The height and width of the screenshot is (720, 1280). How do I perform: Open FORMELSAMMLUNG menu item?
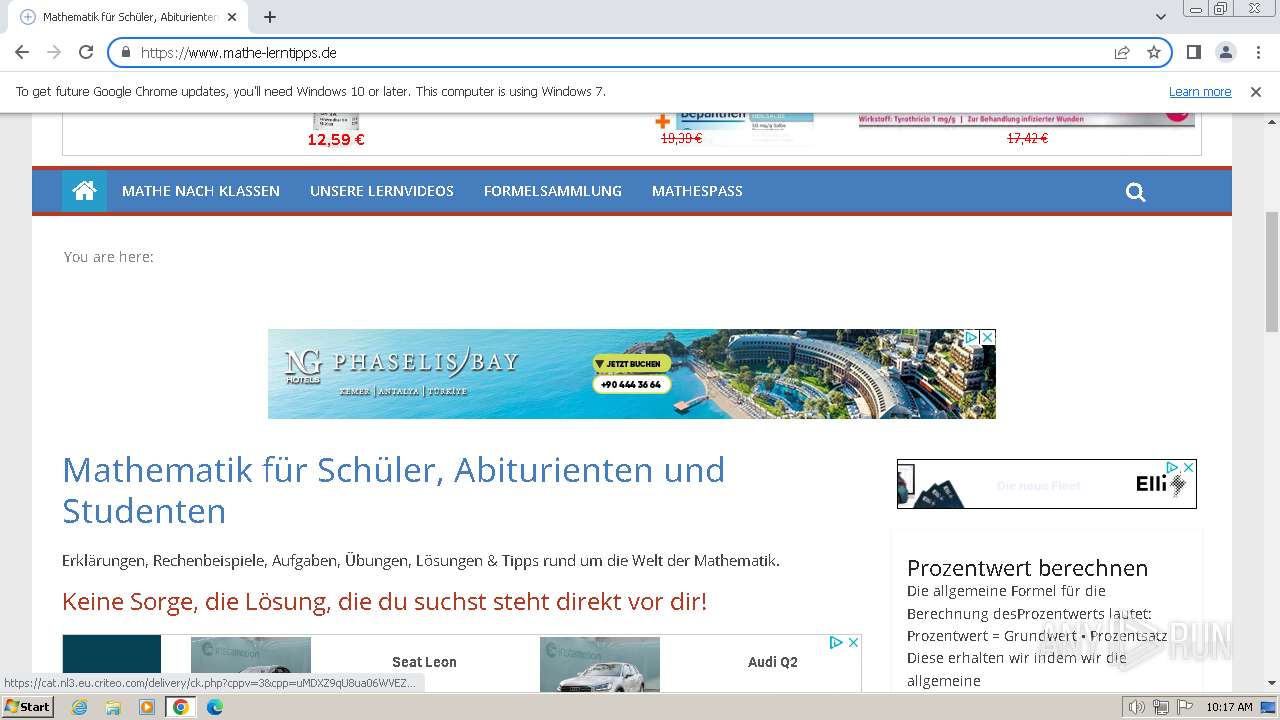pos(553,191)
